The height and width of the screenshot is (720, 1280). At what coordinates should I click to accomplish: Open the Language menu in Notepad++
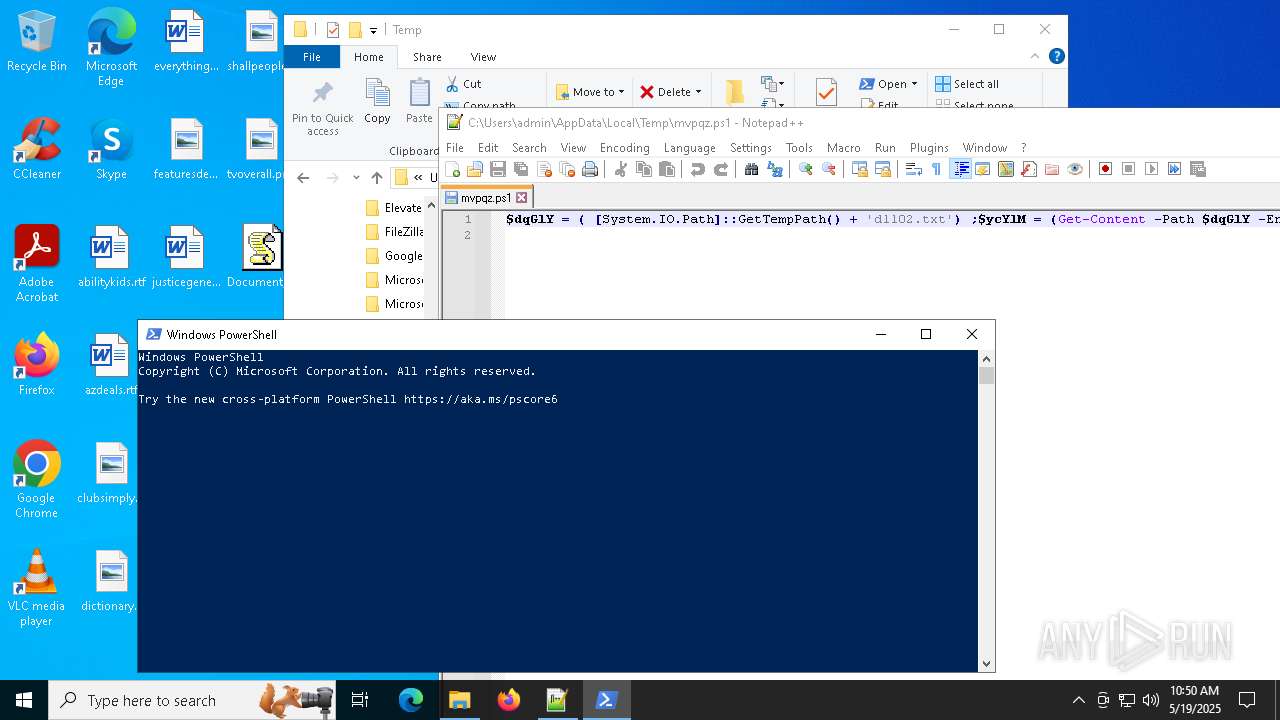689,147
